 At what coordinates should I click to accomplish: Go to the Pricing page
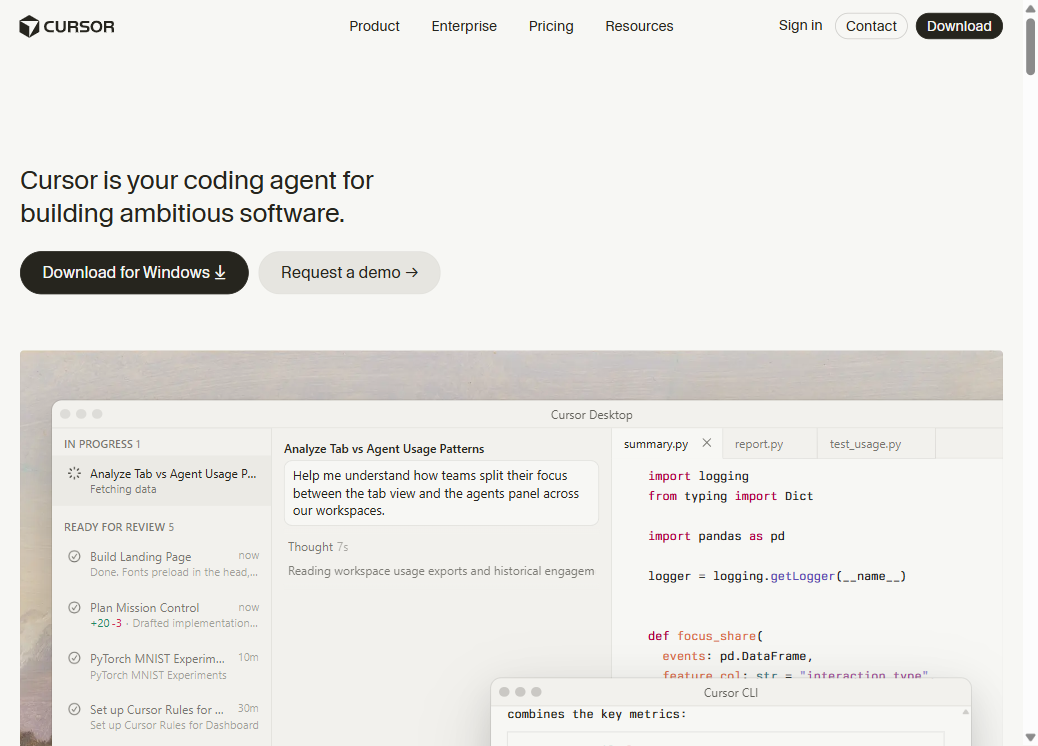click(x=551, y=26)
